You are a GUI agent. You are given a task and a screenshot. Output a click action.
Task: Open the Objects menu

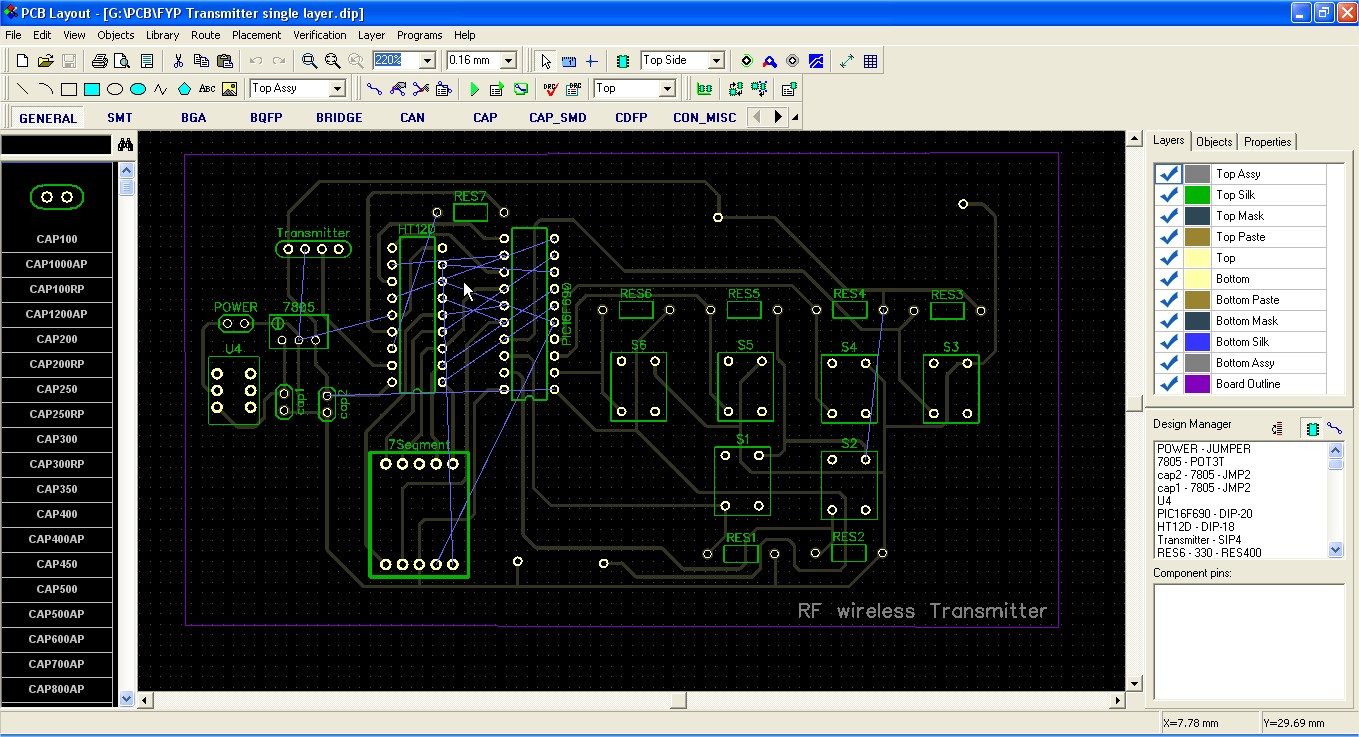tap(116, 35)
